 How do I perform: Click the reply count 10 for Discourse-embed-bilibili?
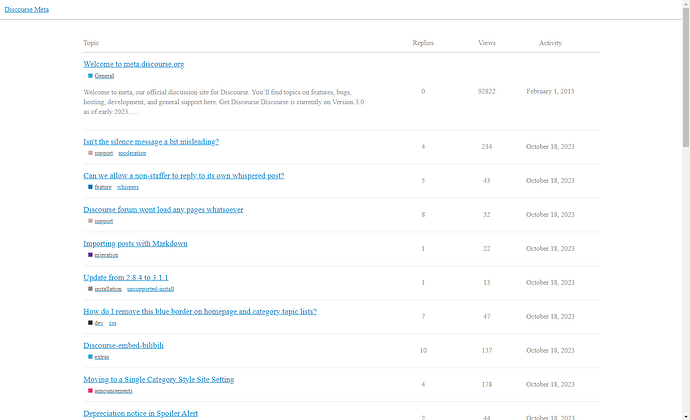tap(423, 350)
